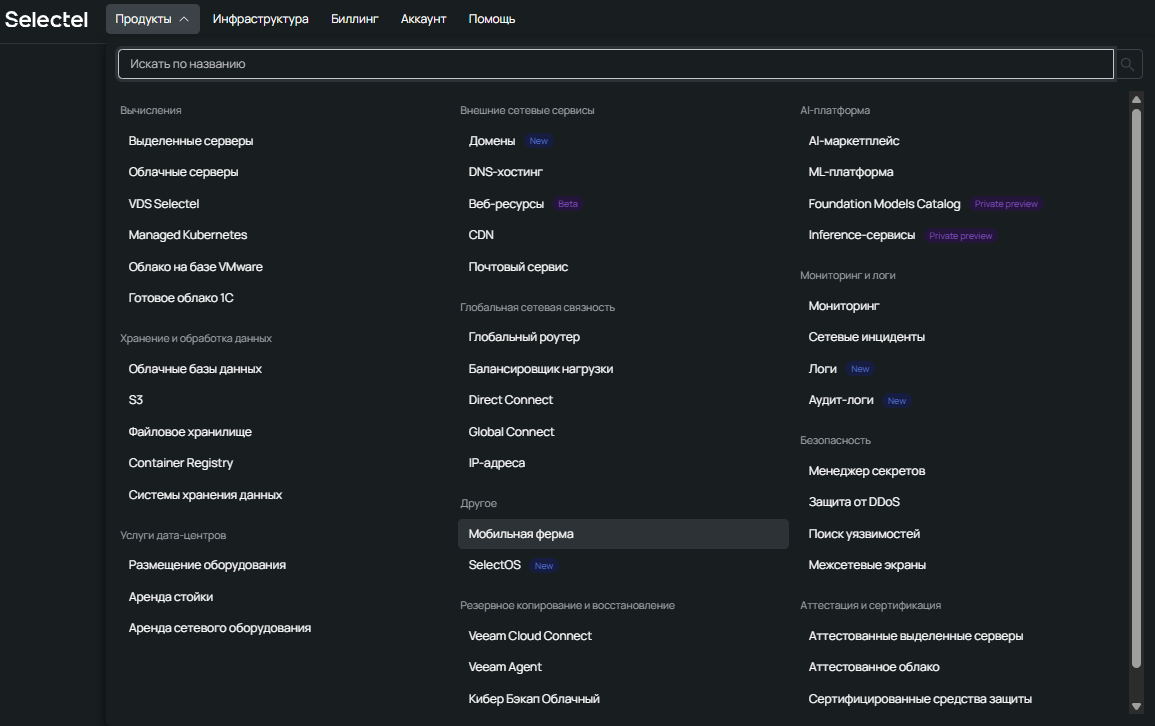
Task: Open Foundation Models Catalog
Action: click(884, 204)
